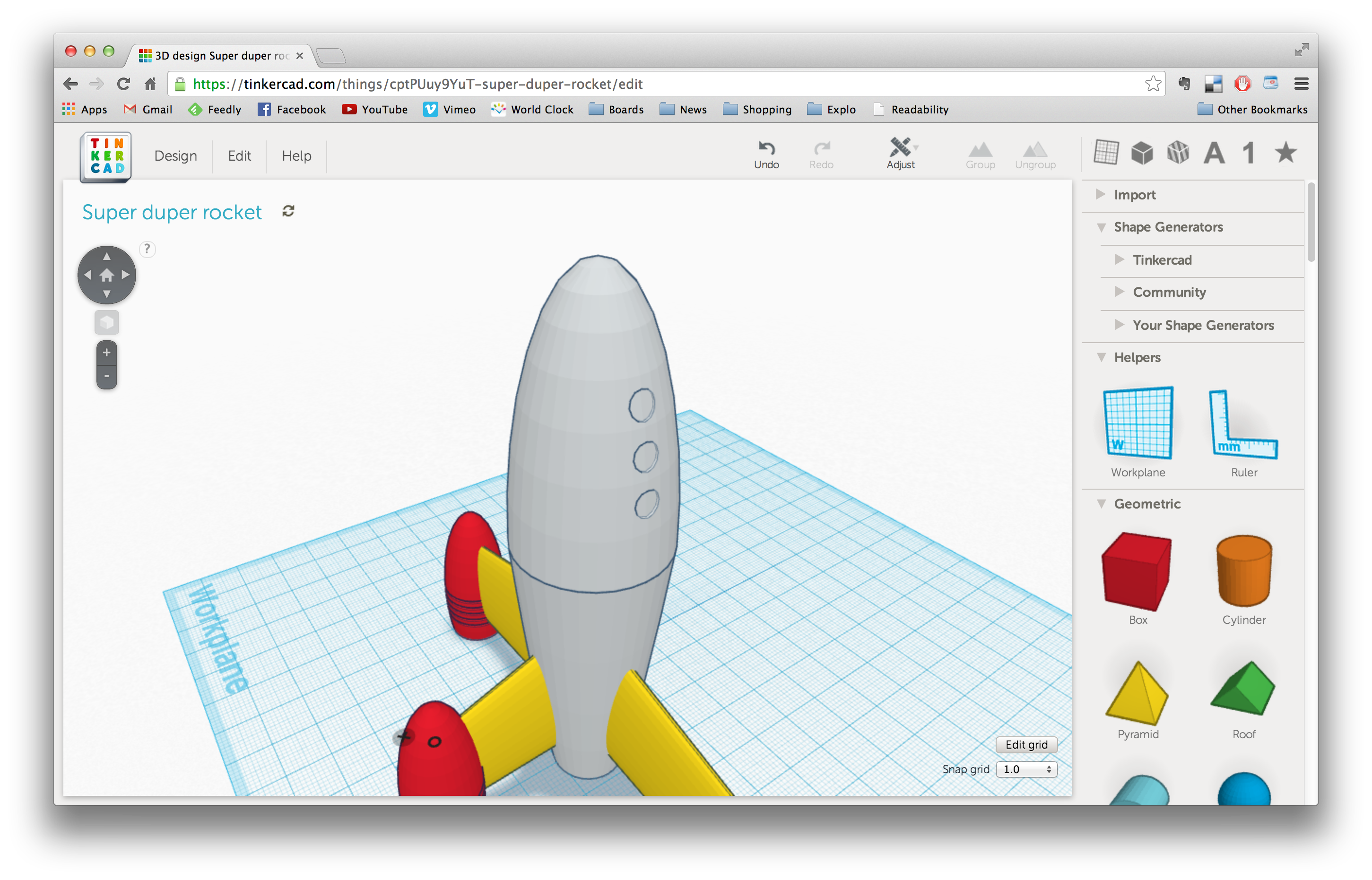Image resolution: width=1372 pixels, height=880 pixels.
Task: Open the Edit menu
Action: (x=239, y=155)
